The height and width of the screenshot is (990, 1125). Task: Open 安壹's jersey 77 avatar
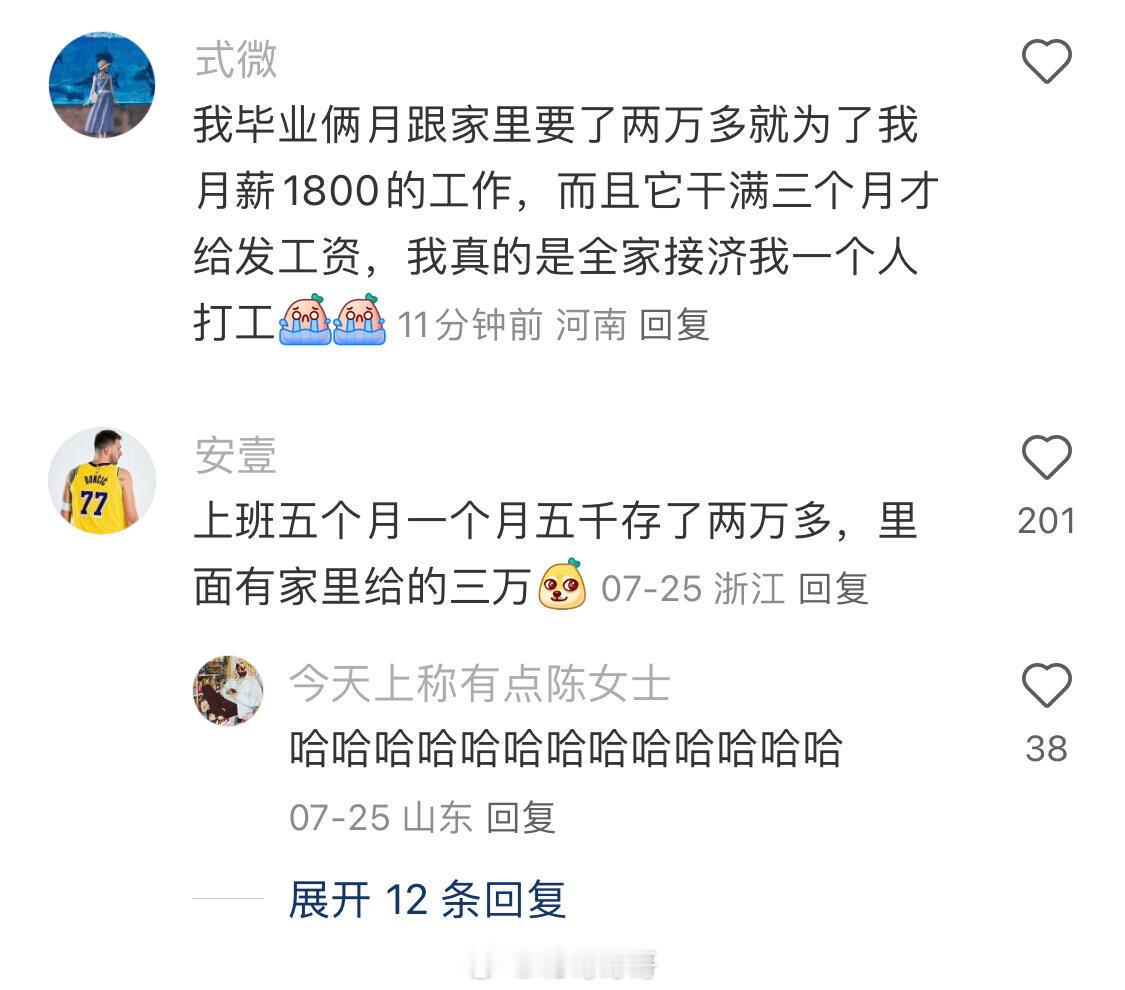(x=102, y=481)
